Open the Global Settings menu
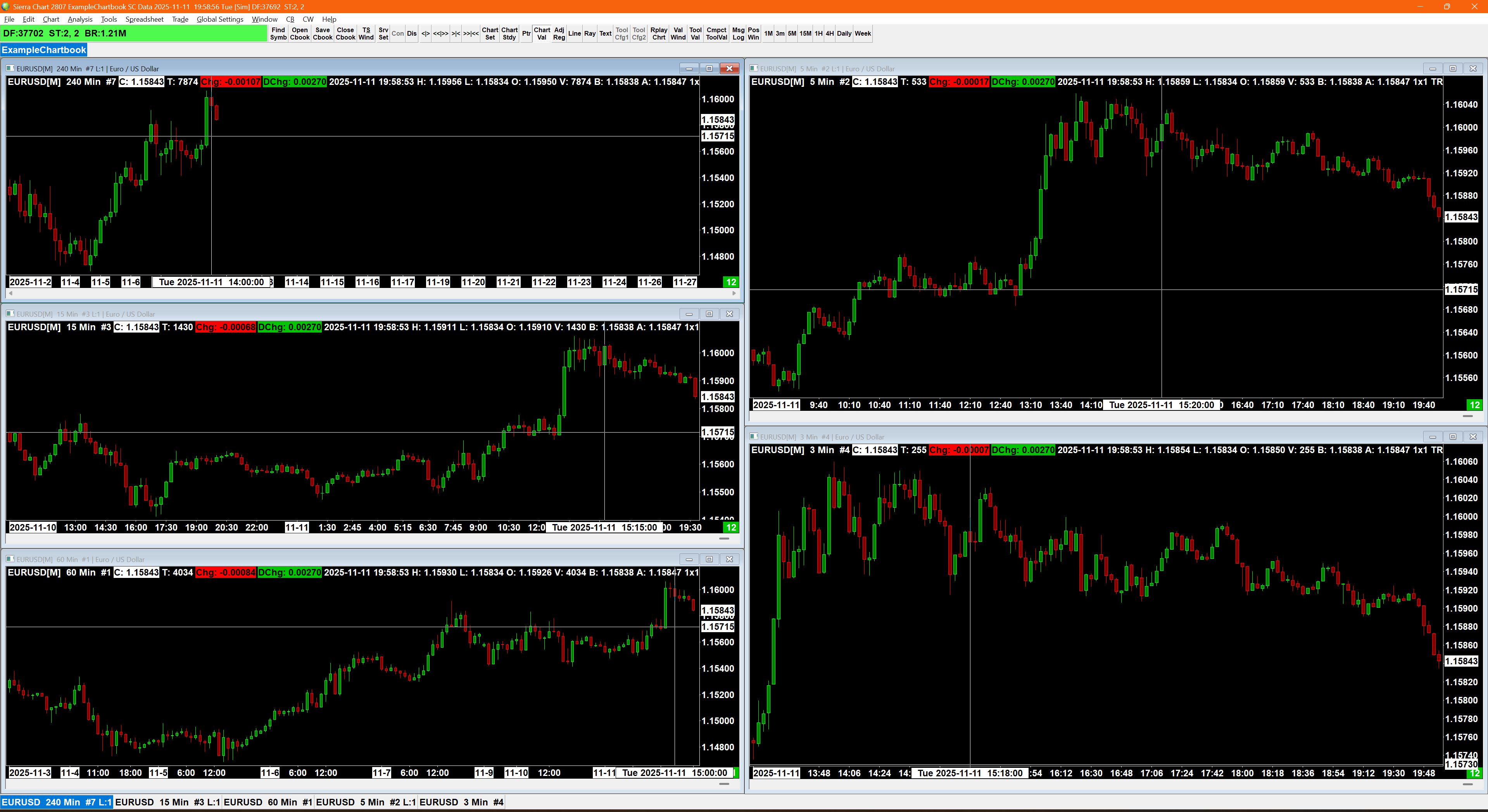The image size is (1488, 812). tap(219, 19)
